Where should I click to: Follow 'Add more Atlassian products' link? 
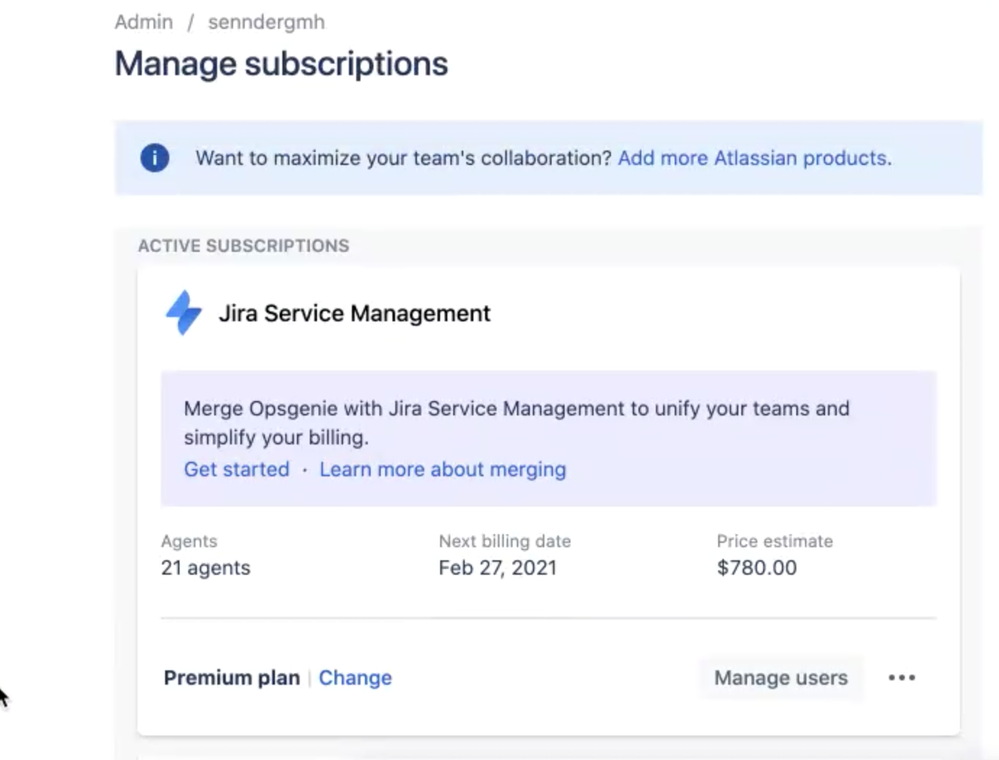point(754,158)
